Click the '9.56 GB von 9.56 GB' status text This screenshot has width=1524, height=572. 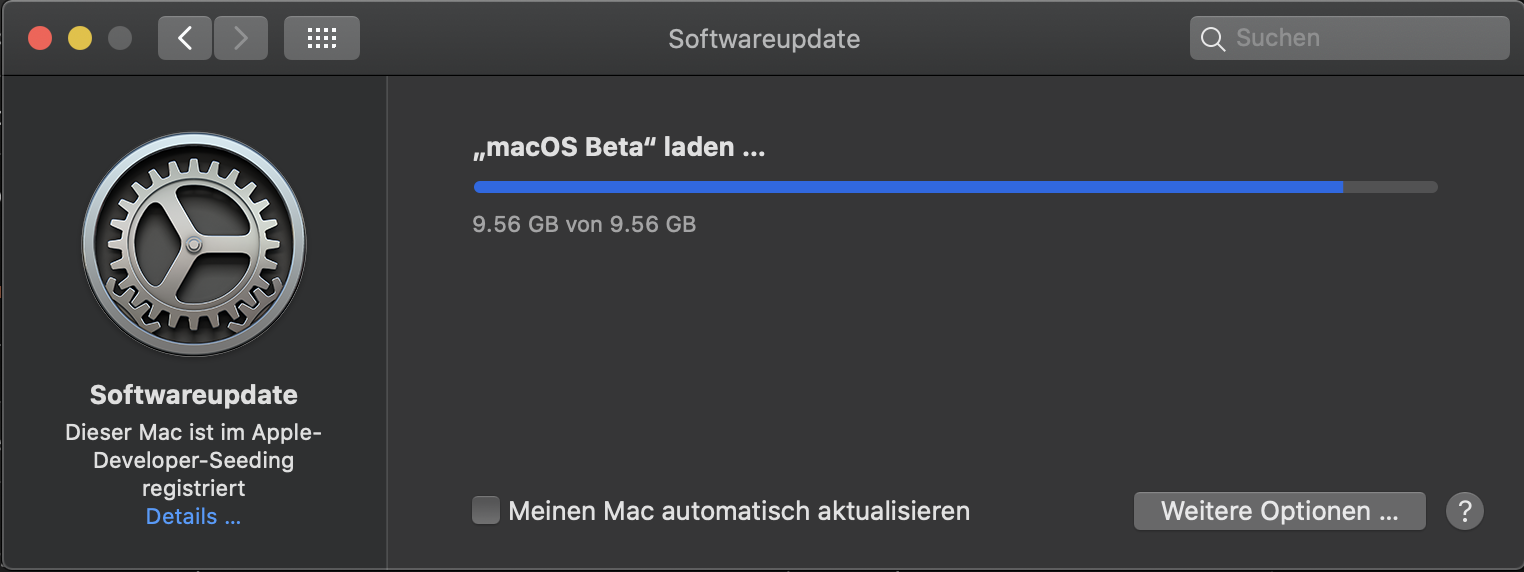pos(584,224)
